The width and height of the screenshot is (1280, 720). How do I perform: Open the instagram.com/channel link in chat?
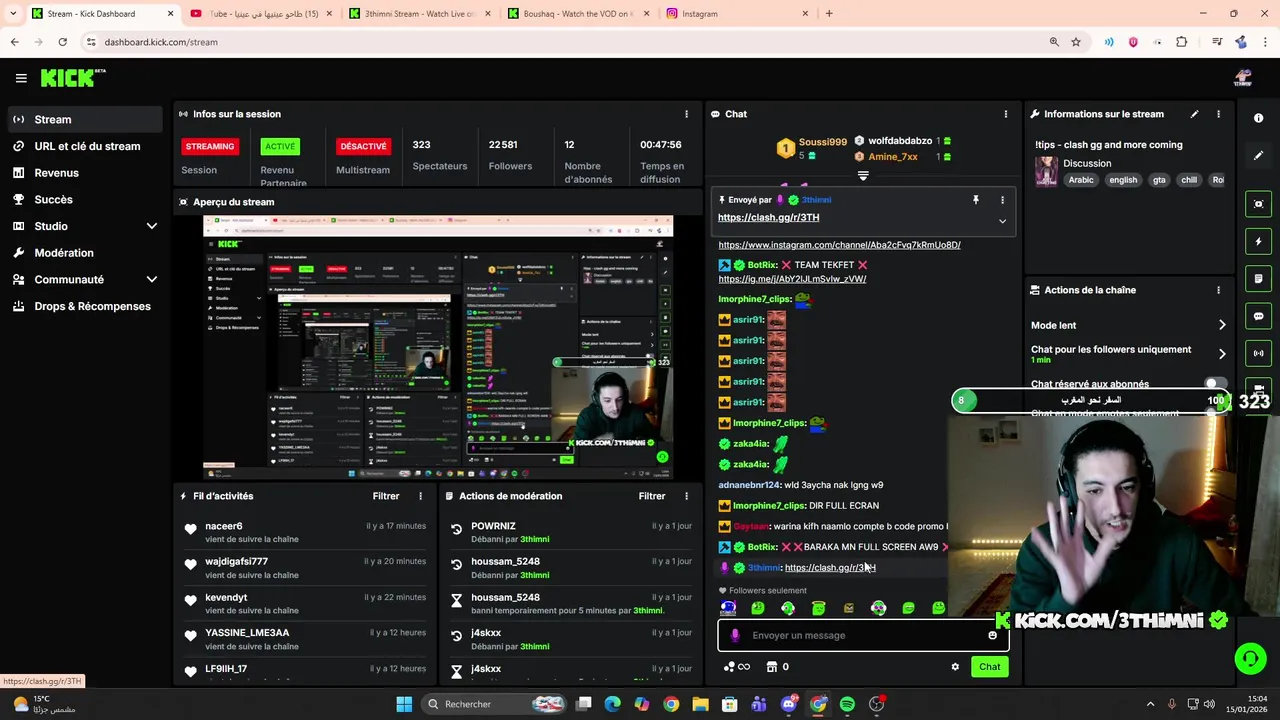point(839,245)
